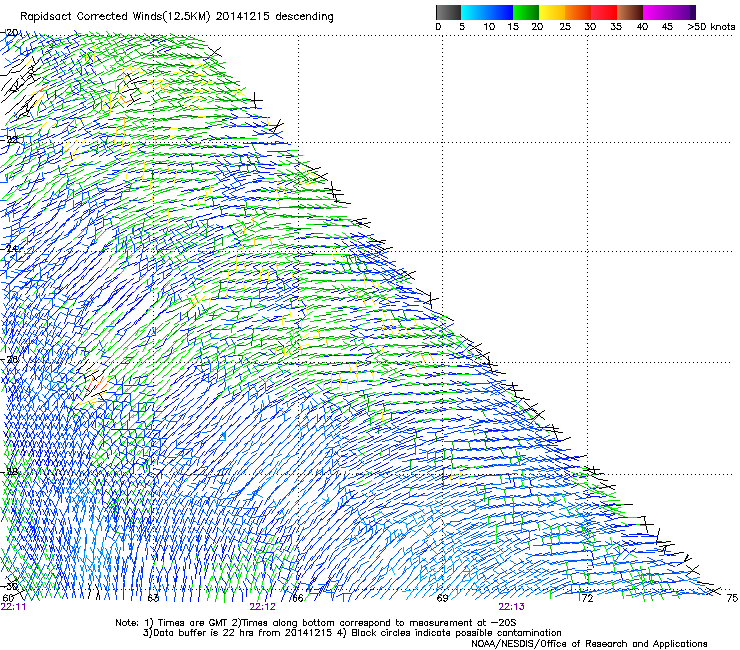Viewport: 740px width, 650px height.
Task: Click the red 30-35 knots legend swatch
Action: click(x=604, y=12)
